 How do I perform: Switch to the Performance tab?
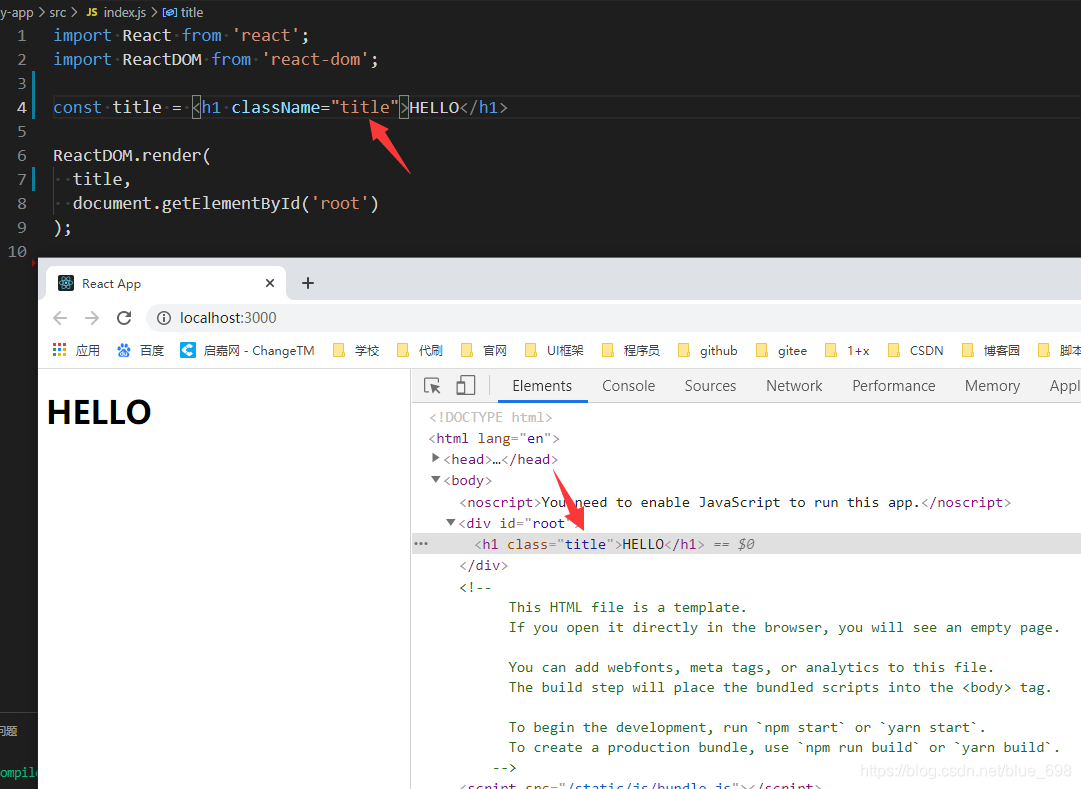893,386
